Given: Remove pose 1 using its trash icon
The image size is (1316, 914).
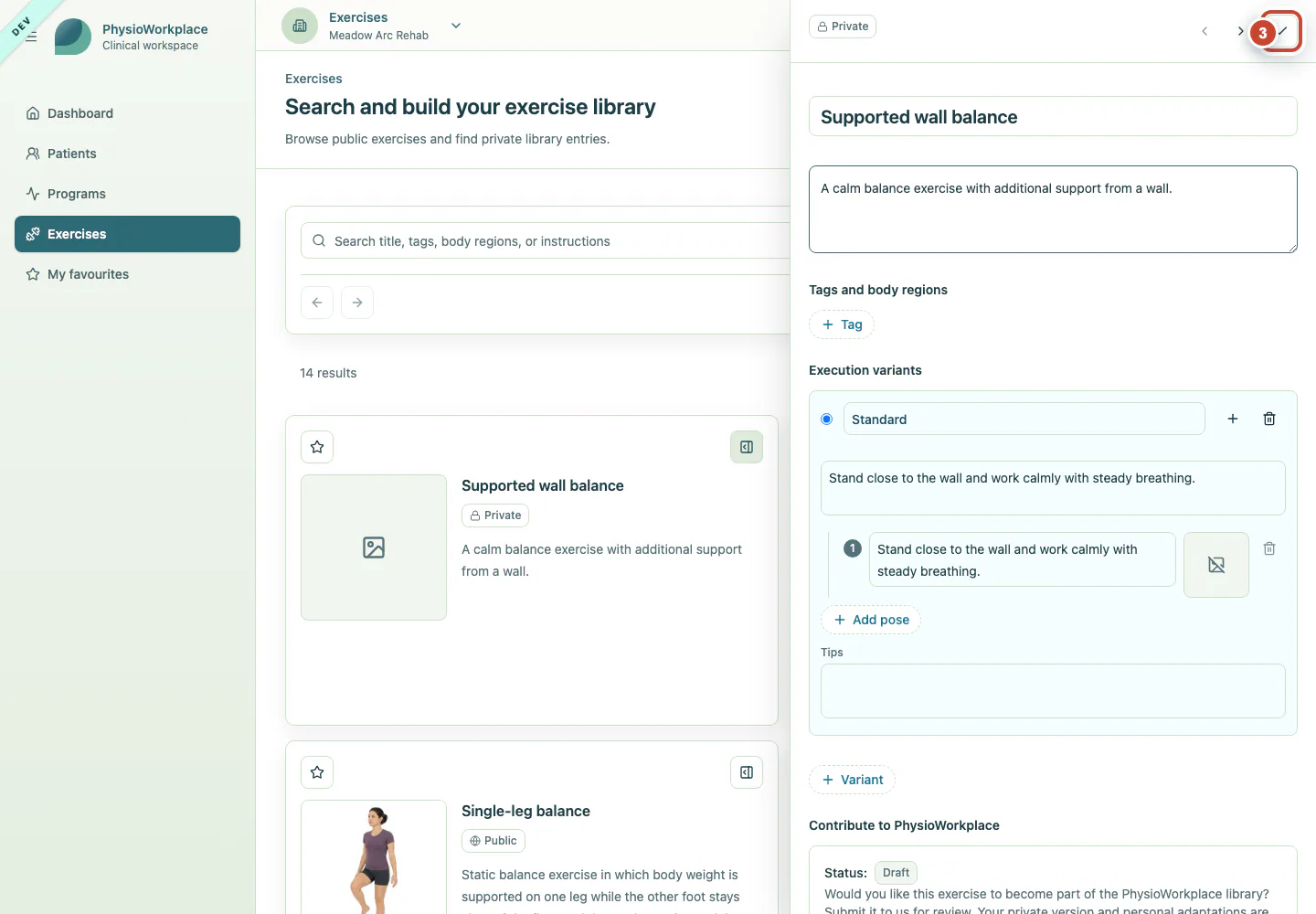Looking at the screenshot, I should coord(1269,548).
